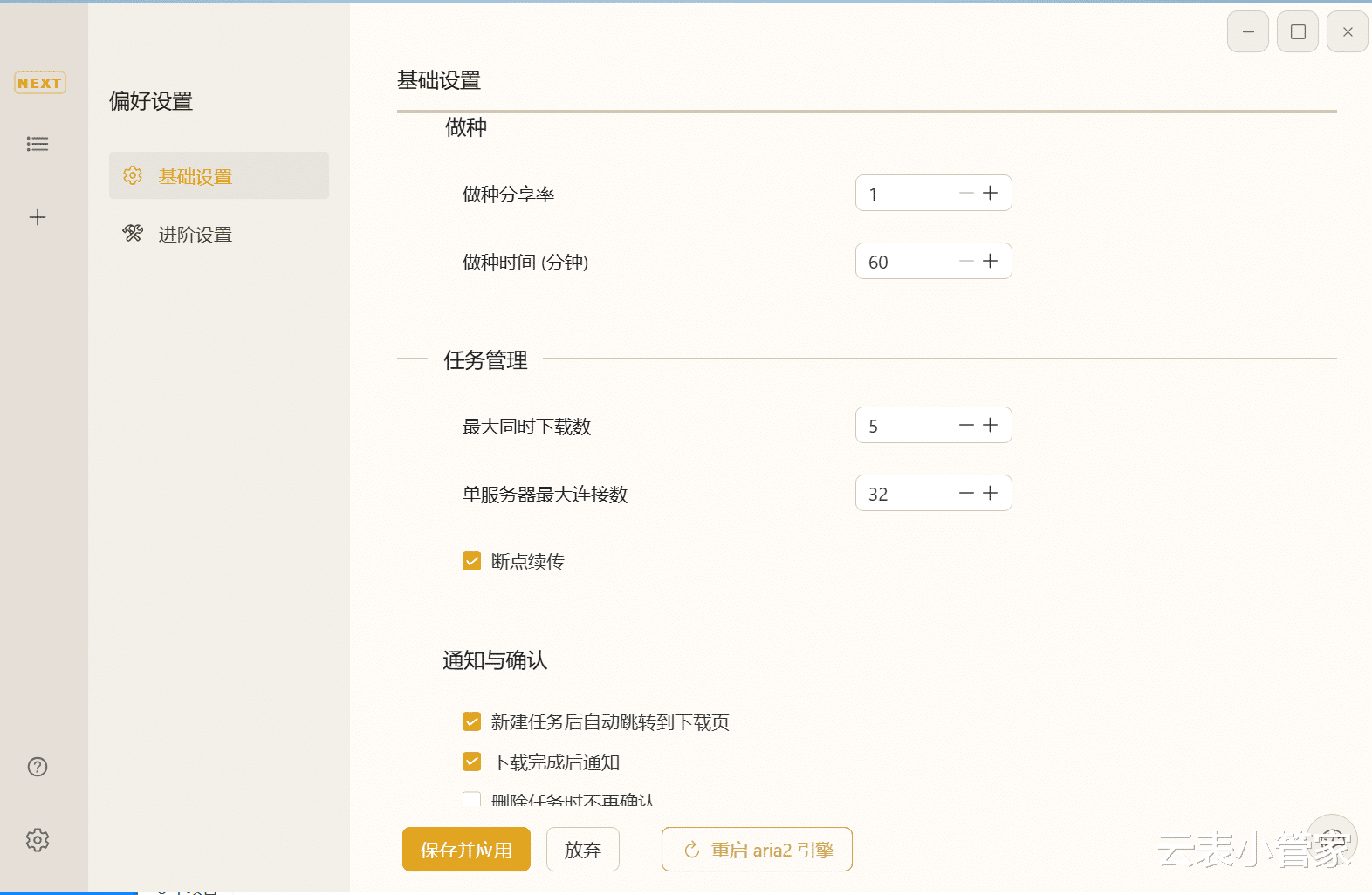The width and height of the screenshot is (1372, 895).
Task: Click the gear icon beside 基础设置
Action: click(133, 176)
